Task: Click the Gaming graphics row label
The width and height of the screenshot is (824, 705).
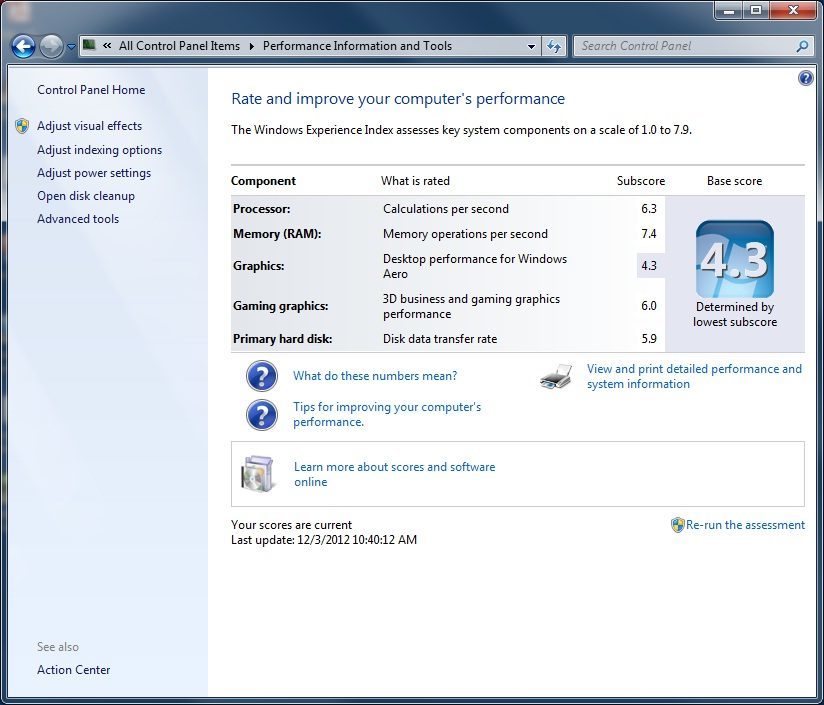Action: 281,306
